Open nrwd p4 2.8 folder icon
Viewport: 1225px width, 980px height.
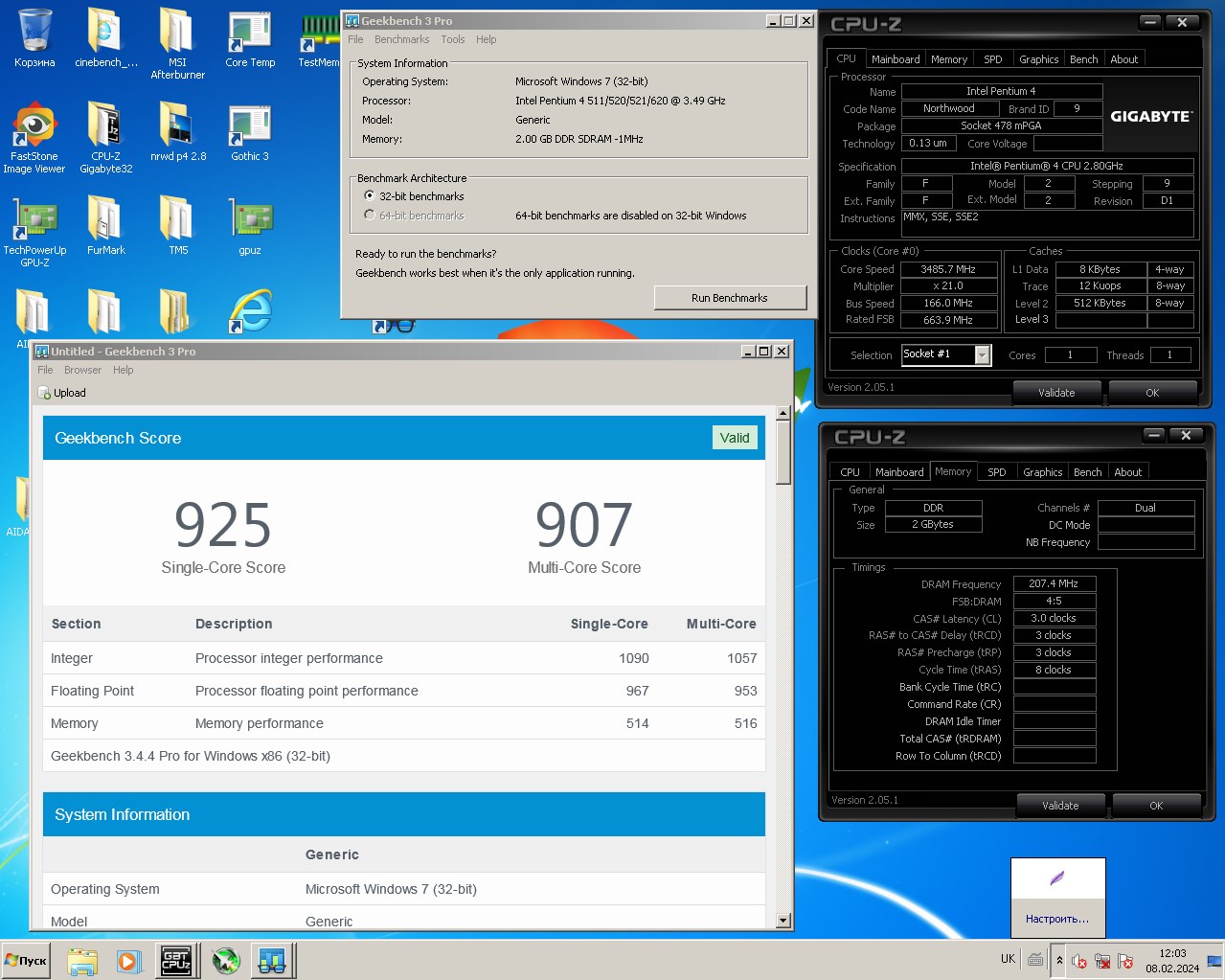coord(177,132)
